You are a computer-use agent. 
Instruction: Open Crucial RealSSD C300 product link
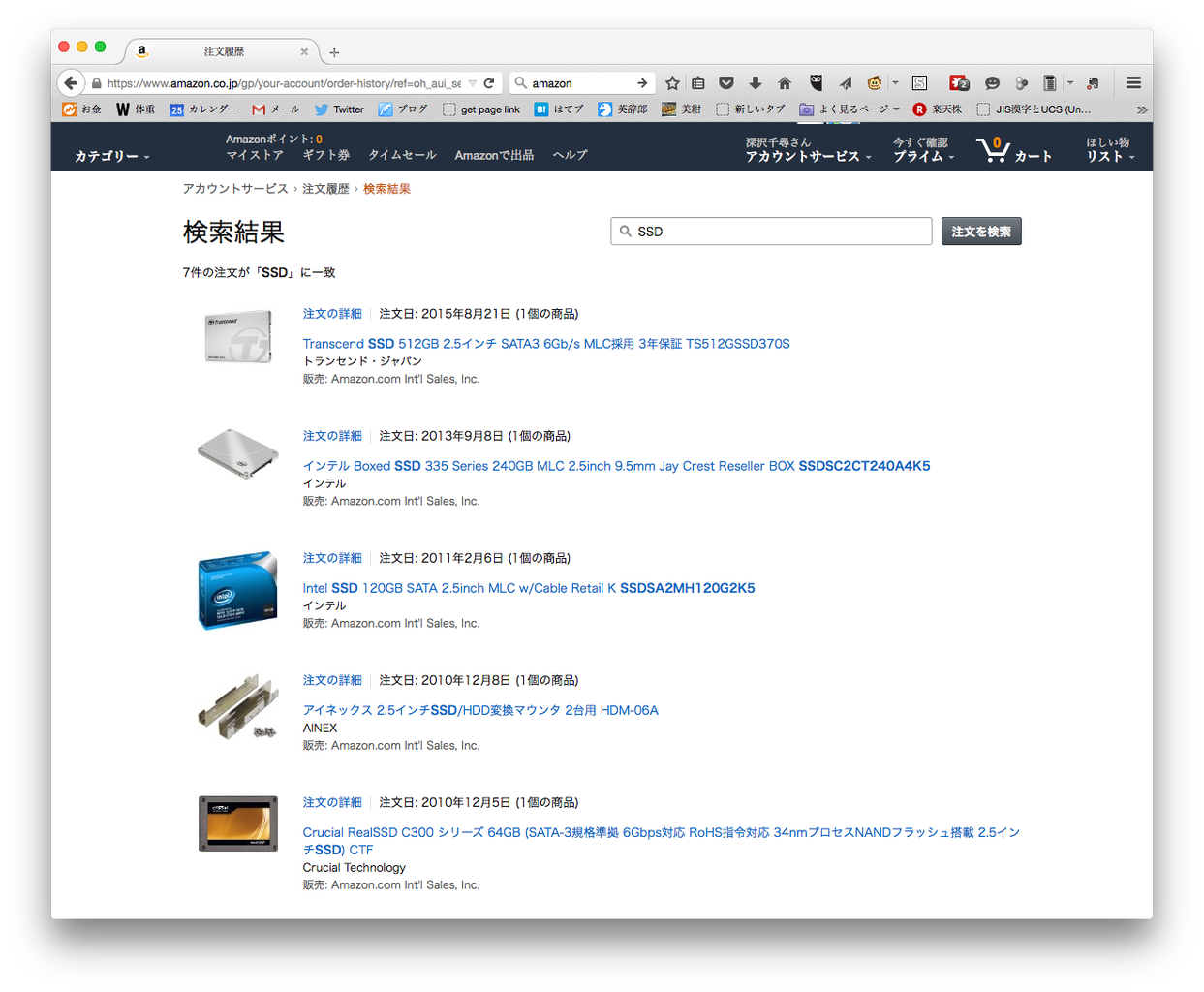[662, 841]
